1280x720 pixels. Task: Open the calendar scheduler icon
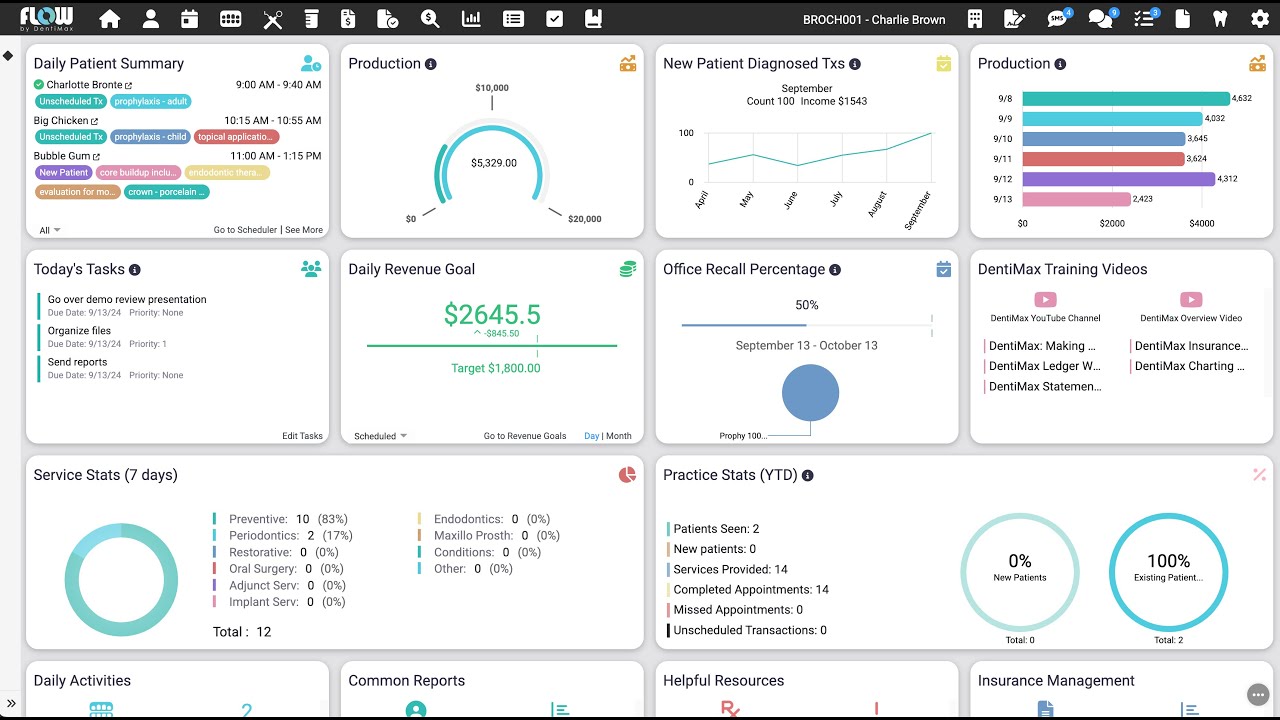[190, 19]
